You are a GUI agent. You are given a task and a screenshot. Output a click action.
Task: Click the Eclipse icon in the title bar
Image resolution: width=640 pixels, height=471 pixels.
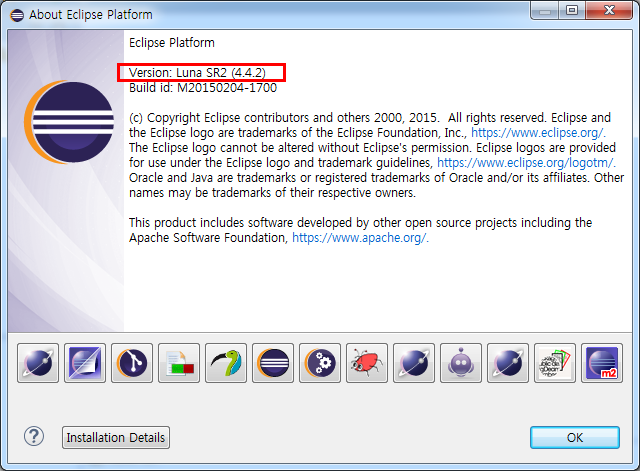[17, 15]
